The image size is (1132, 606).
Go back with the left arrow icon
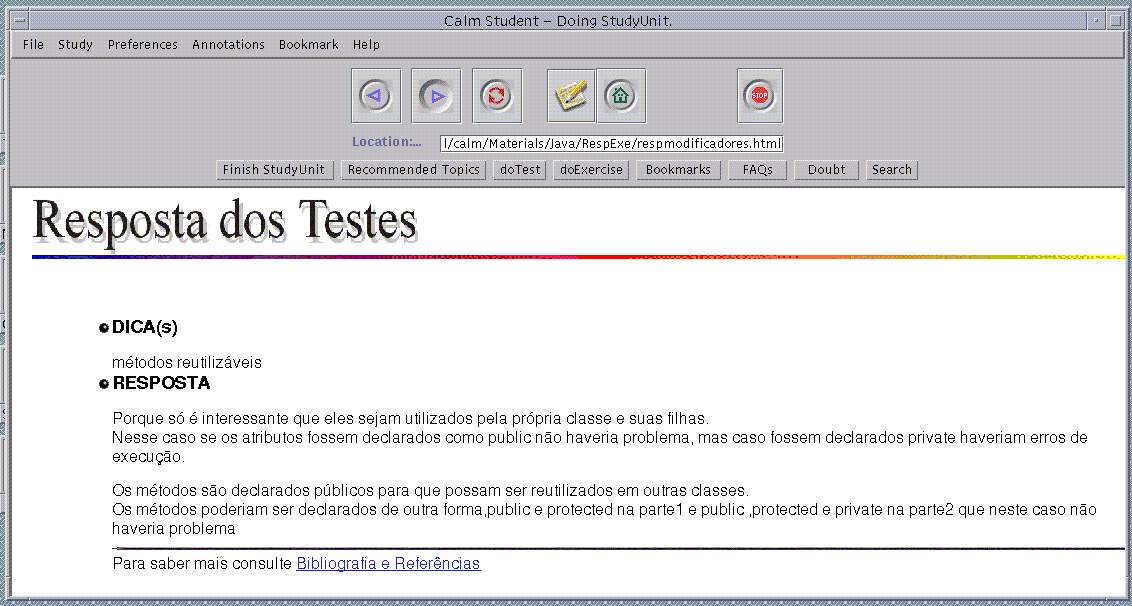(x=376, y=96)
